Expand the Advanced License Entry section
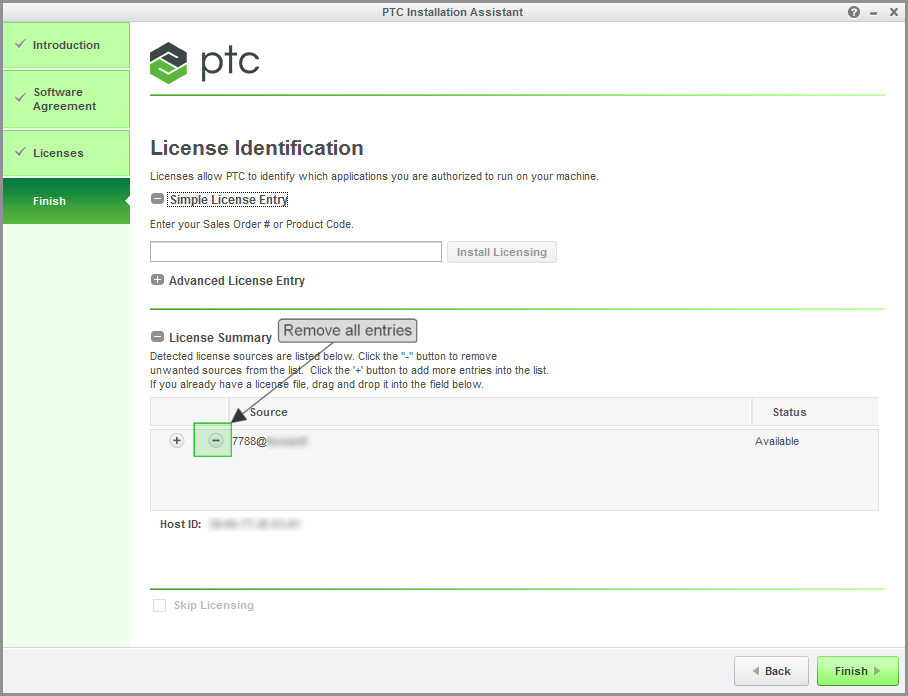 (x=157, y=280)
